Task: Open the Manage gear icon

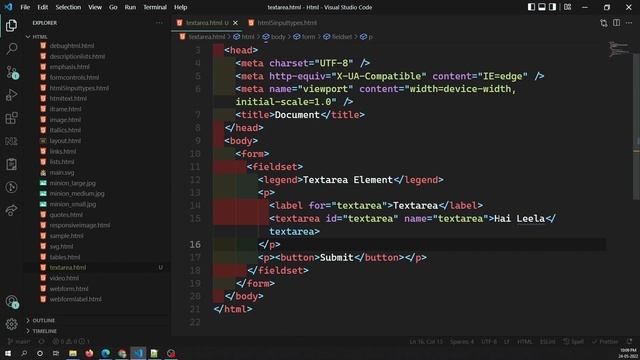Action: pyautogui.click(x=11, y=324)
